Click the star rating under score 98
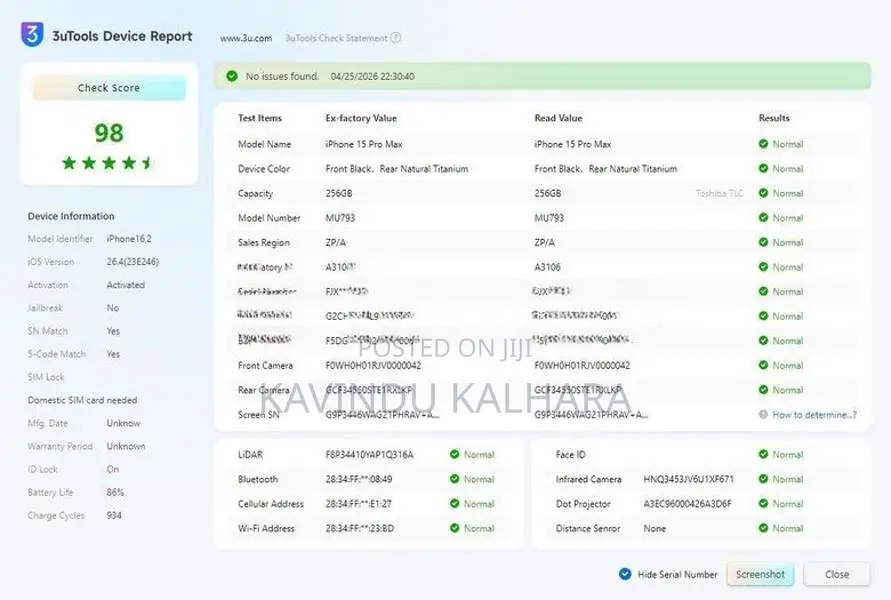The image size is (891, 600). tap(108, 163)
